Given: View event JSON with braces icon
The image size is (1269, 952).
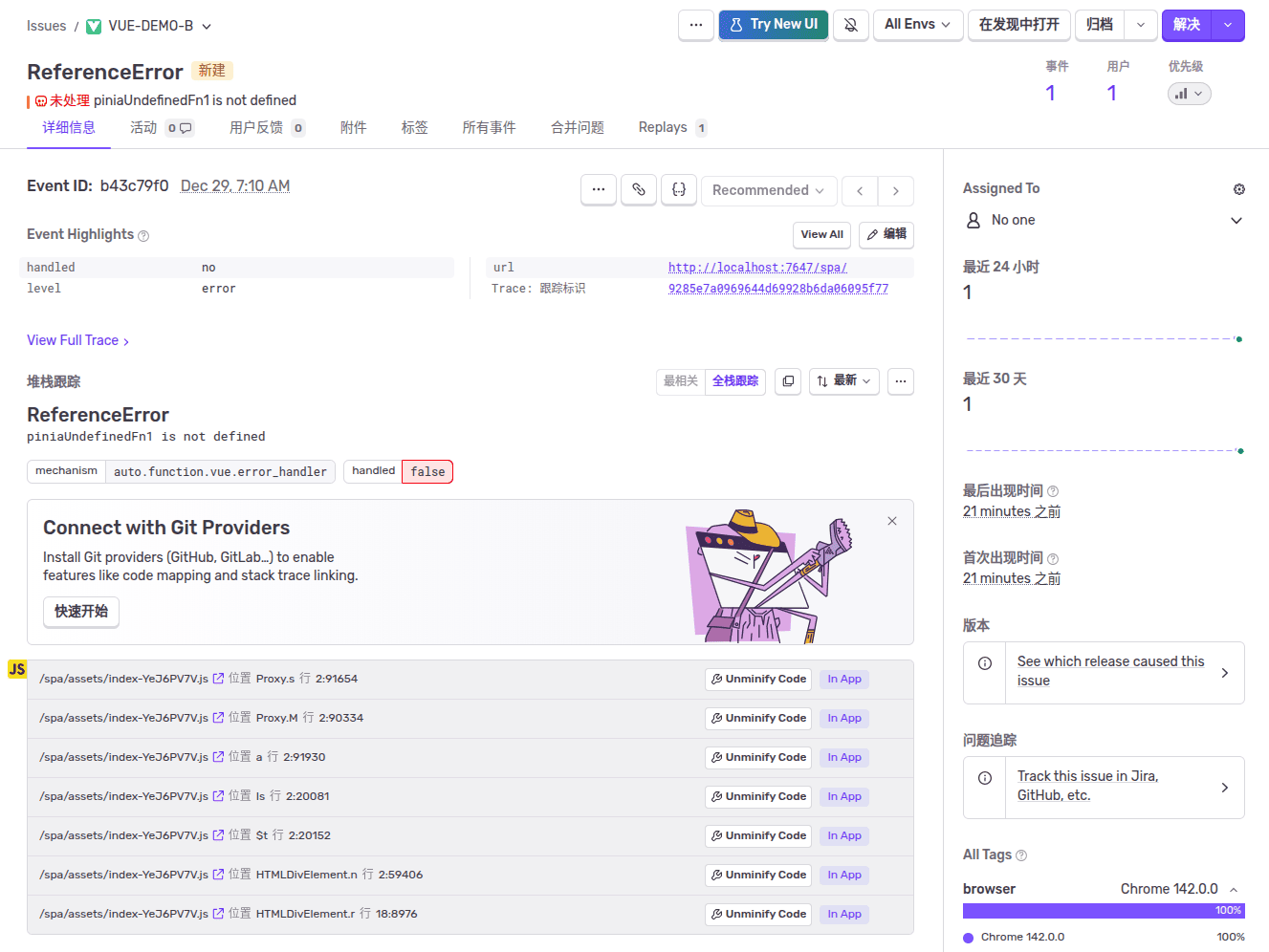Looking at the screenshot, I should (679, 190).
